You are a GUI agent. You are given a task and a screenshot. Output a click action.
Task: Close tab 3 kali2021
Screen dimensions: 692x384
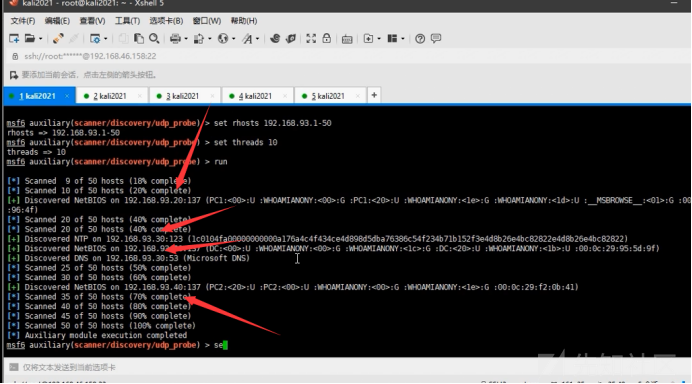pos(212,96)
